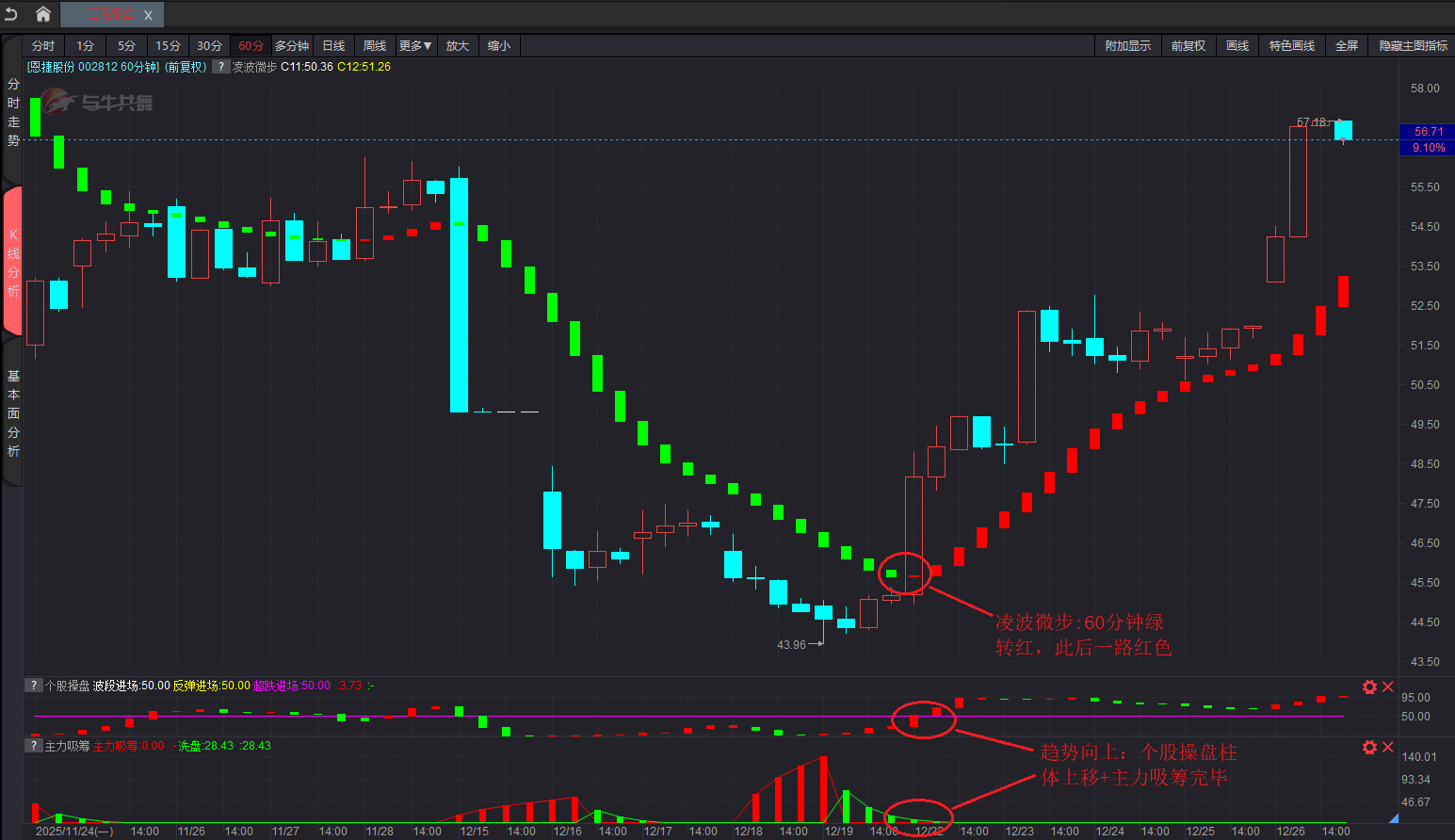This screenshot has width=1455, height=840.
Task: Click the 放大 zoom-in button
Action: click(457, 46)
